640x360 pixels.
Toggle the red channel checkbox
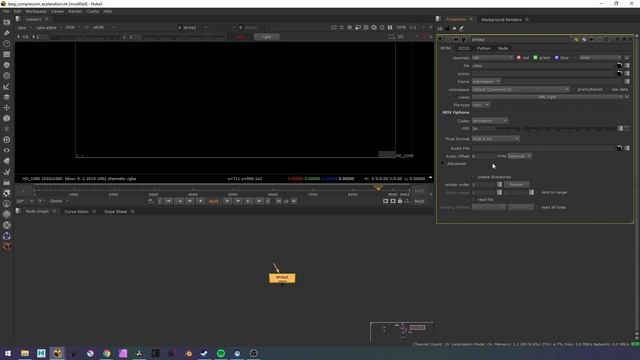(x=519, y=58)
